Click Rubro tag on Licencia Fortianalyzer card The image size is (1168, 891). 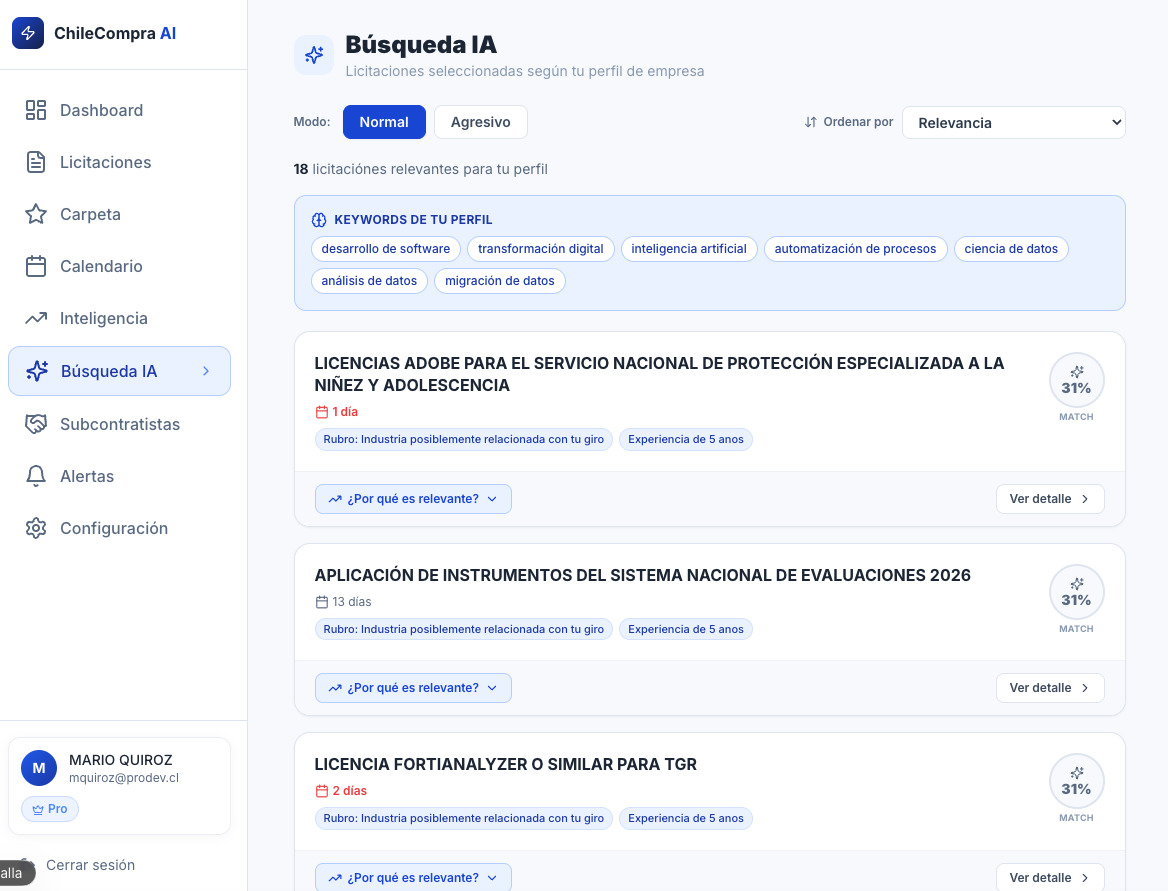pos(463,819)
